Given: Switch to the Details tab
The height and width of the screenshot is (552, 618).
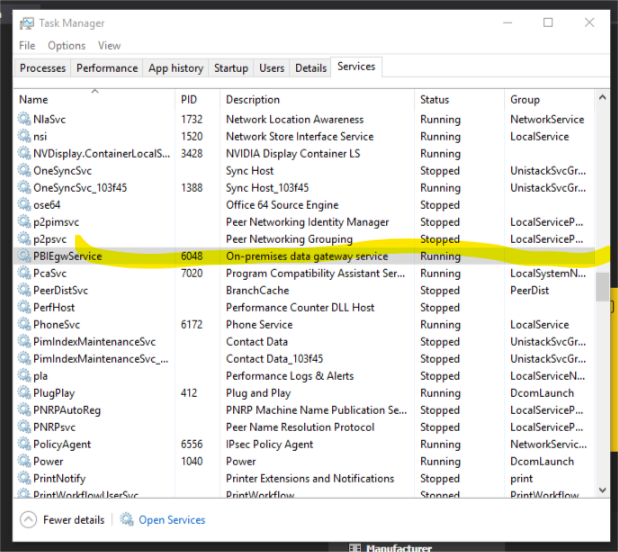Looking at the screenshot, I should point(311,68).
